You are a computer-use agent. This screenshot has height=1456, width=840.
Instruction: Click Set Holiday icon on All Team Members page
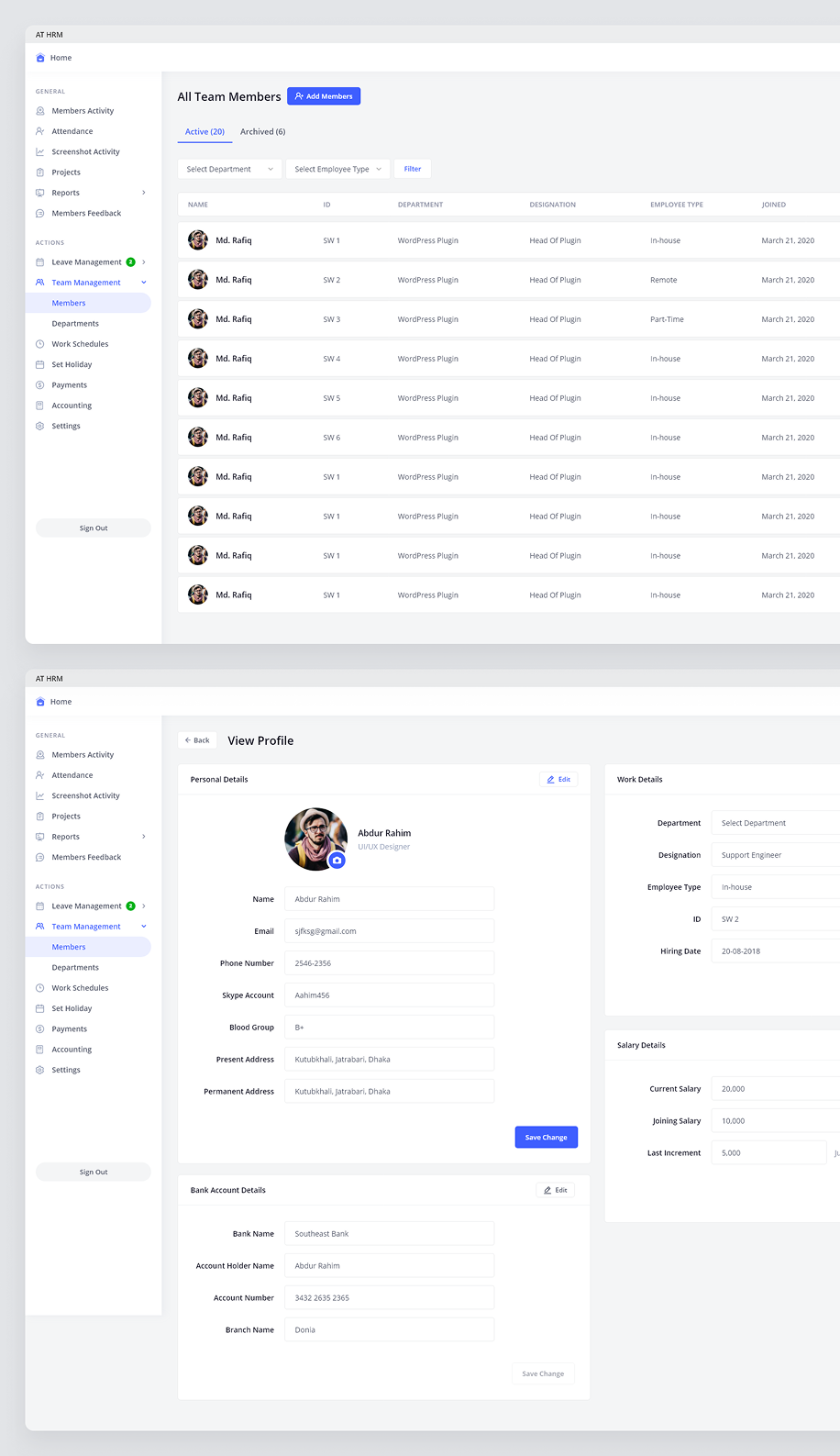(39, 364)
